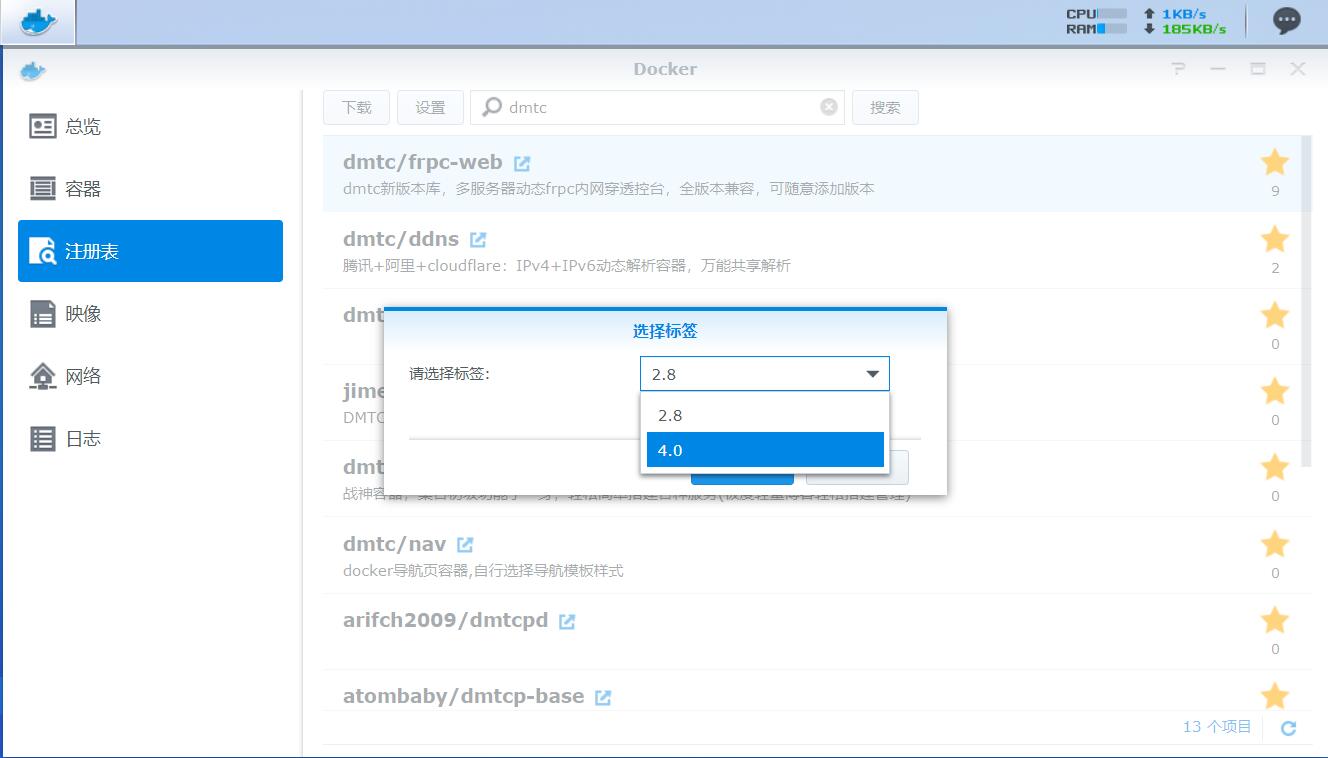The image size is (1328, 758).
Task: Open external link for arifch2009/dmtcpd
Action: tap(567, 621)
